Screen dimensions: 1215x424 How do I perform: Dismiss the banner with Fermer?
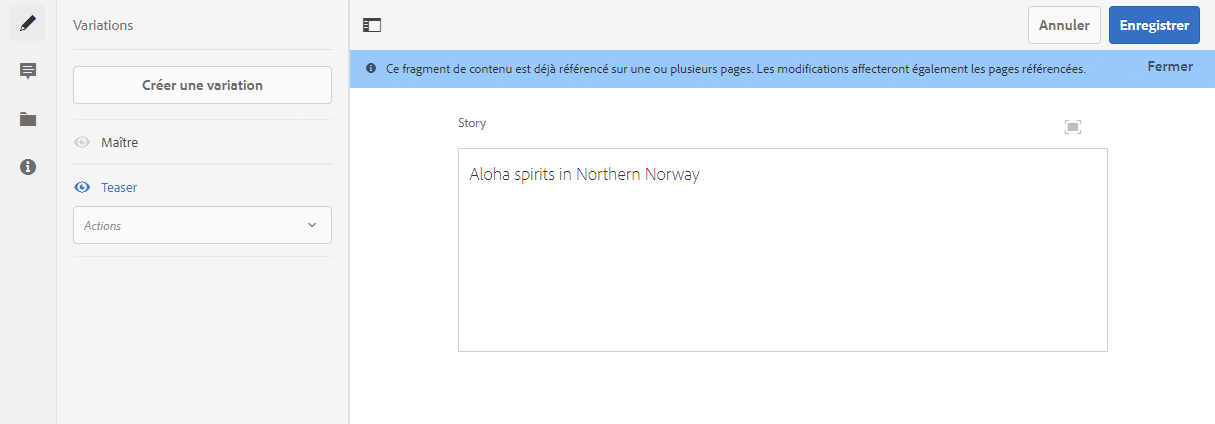pyautogui.click(x=1170, y=67)
